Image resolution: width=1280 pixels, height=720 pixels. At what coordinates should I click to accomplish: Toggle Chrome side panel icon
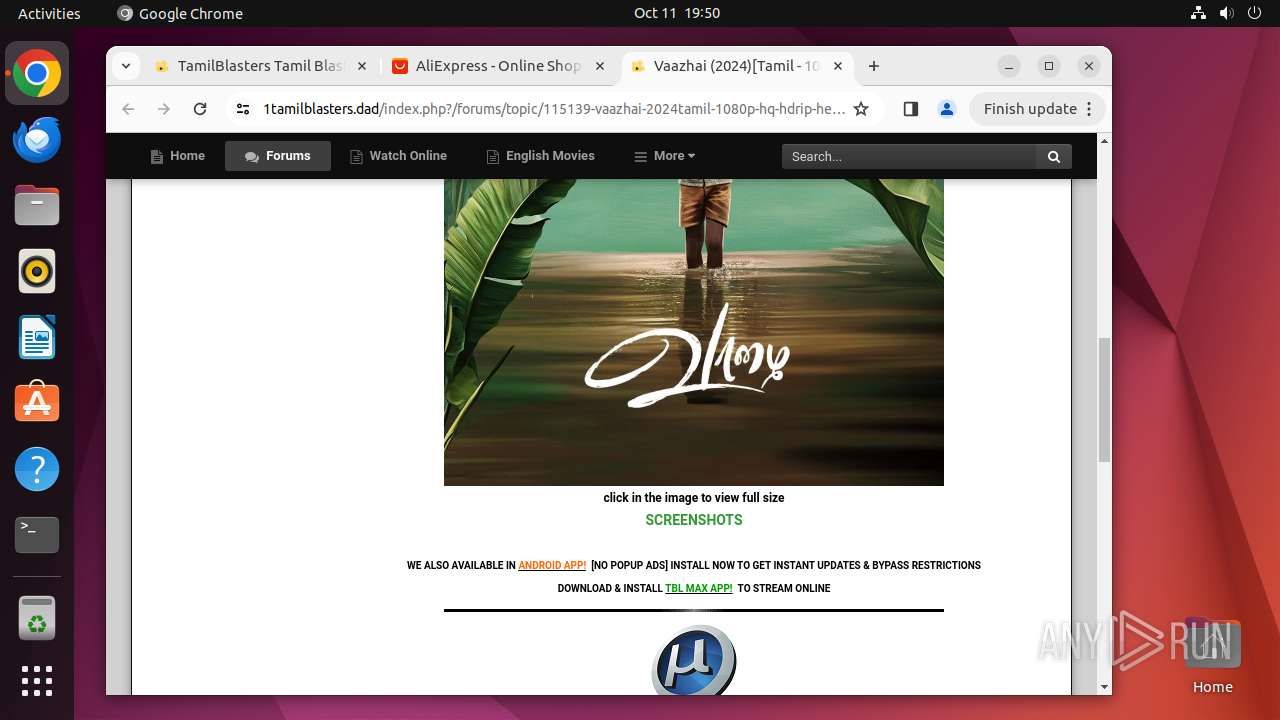910,109
